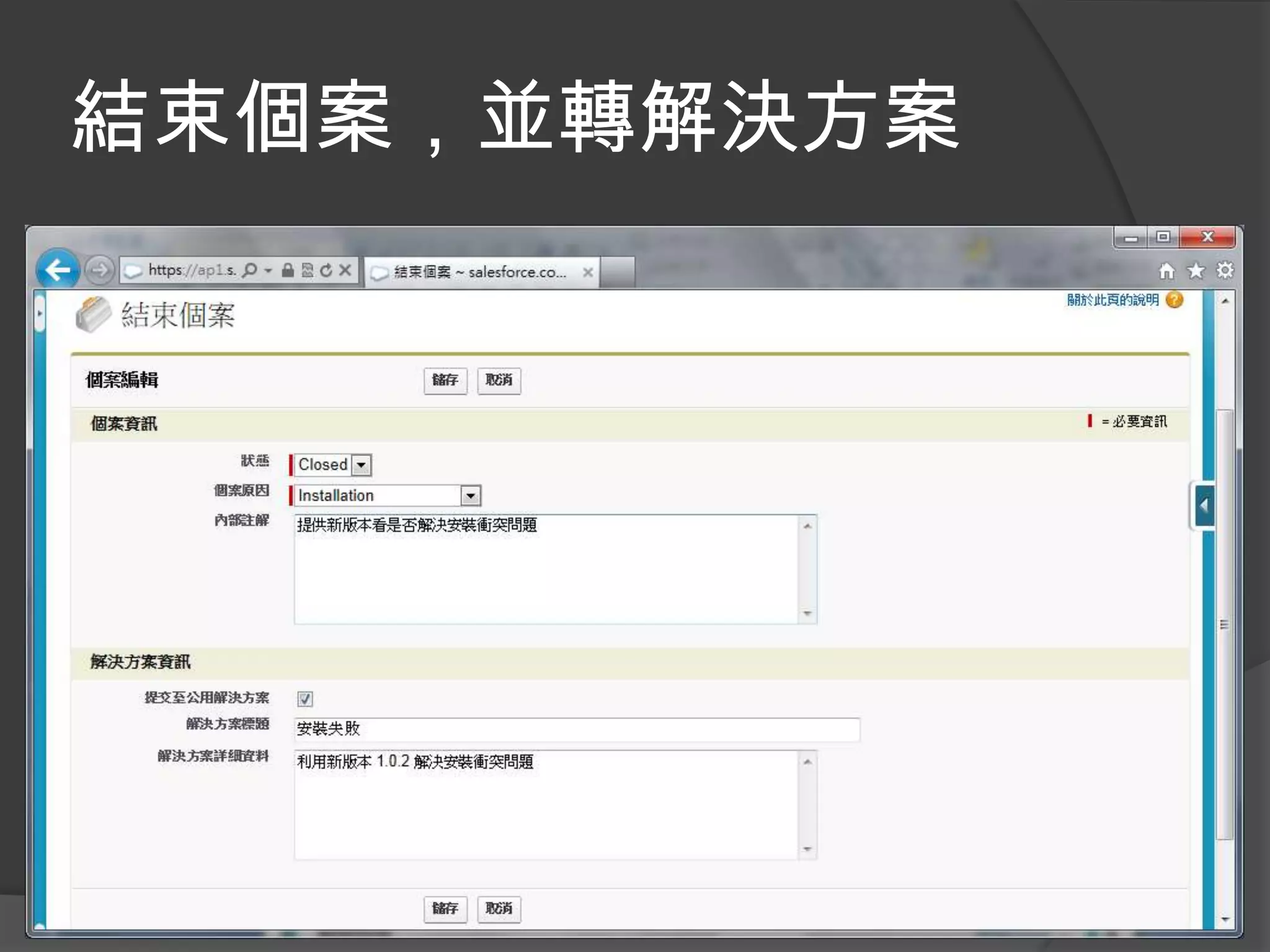Click the https://ap1.s address field
This screenshot has width=1270, height=952.
pyautogui.click(x=192, y=270)
